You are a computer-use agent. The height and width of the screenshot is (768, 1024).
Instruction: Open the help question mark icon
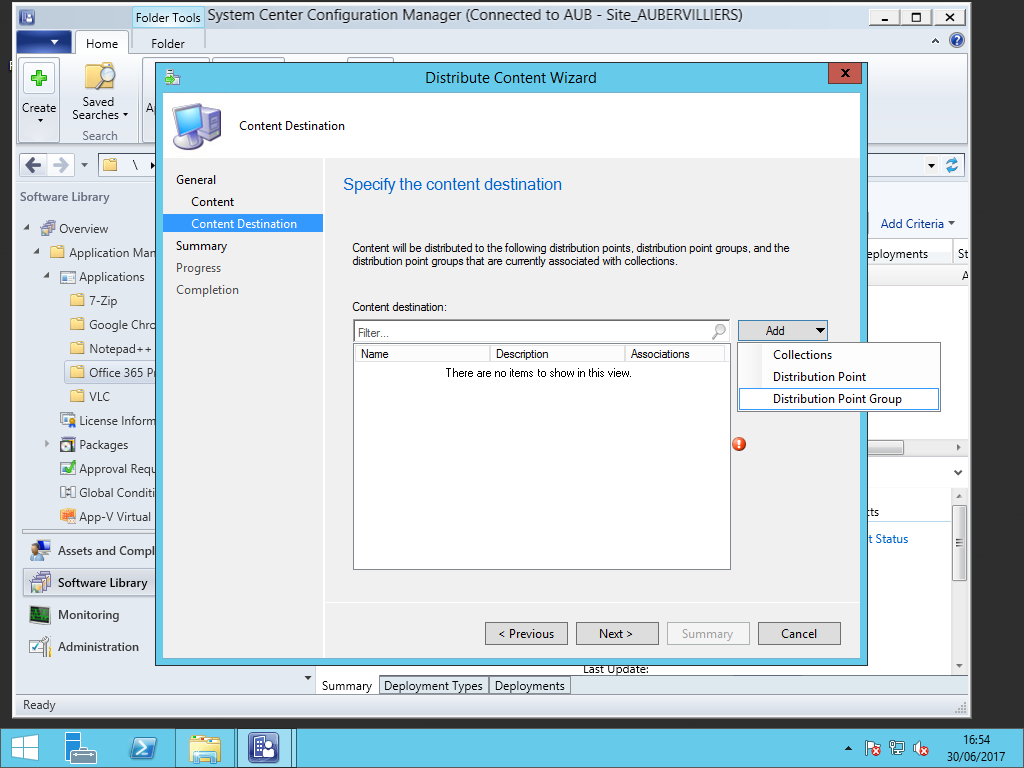click(x=957, y=40)
